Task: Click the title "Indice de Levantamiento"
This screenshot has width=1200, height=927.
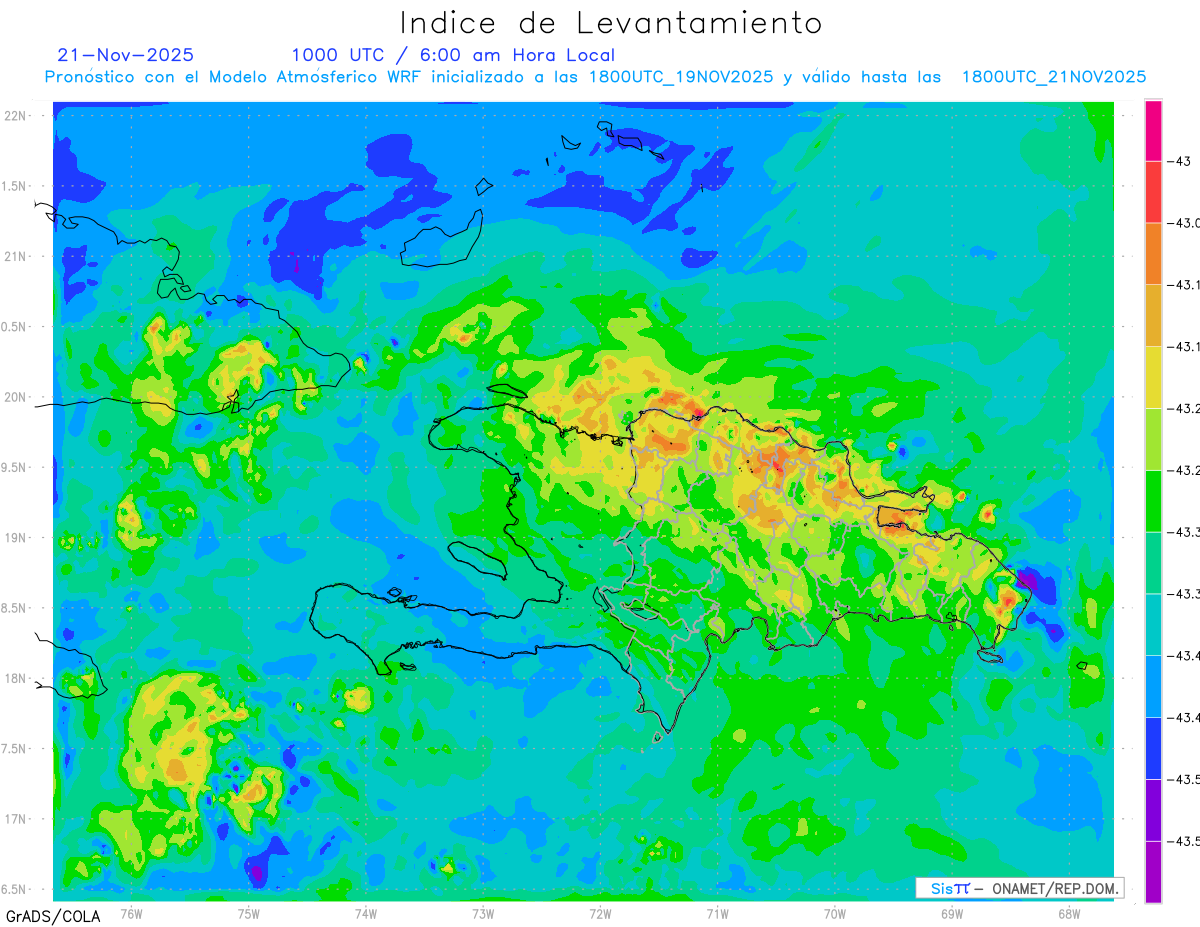Action: (611, 23)
